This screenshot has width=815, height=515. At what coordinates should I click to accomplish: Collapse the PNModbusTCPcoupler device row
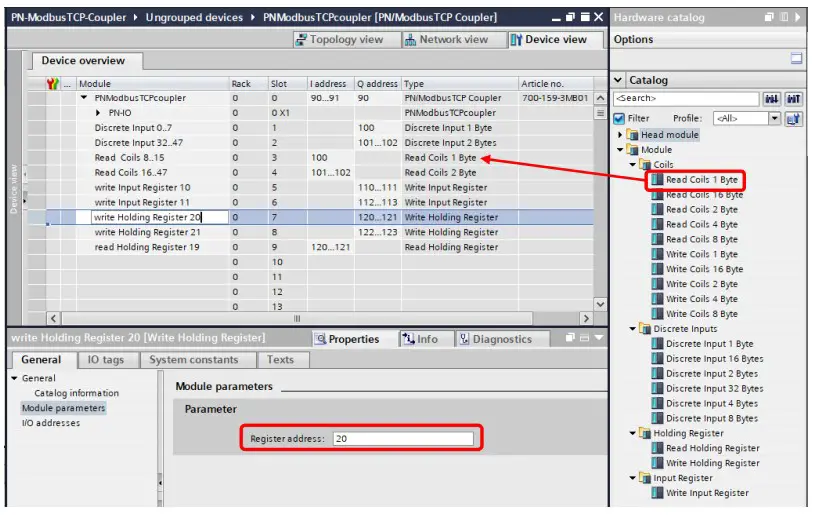pos(84,98)
